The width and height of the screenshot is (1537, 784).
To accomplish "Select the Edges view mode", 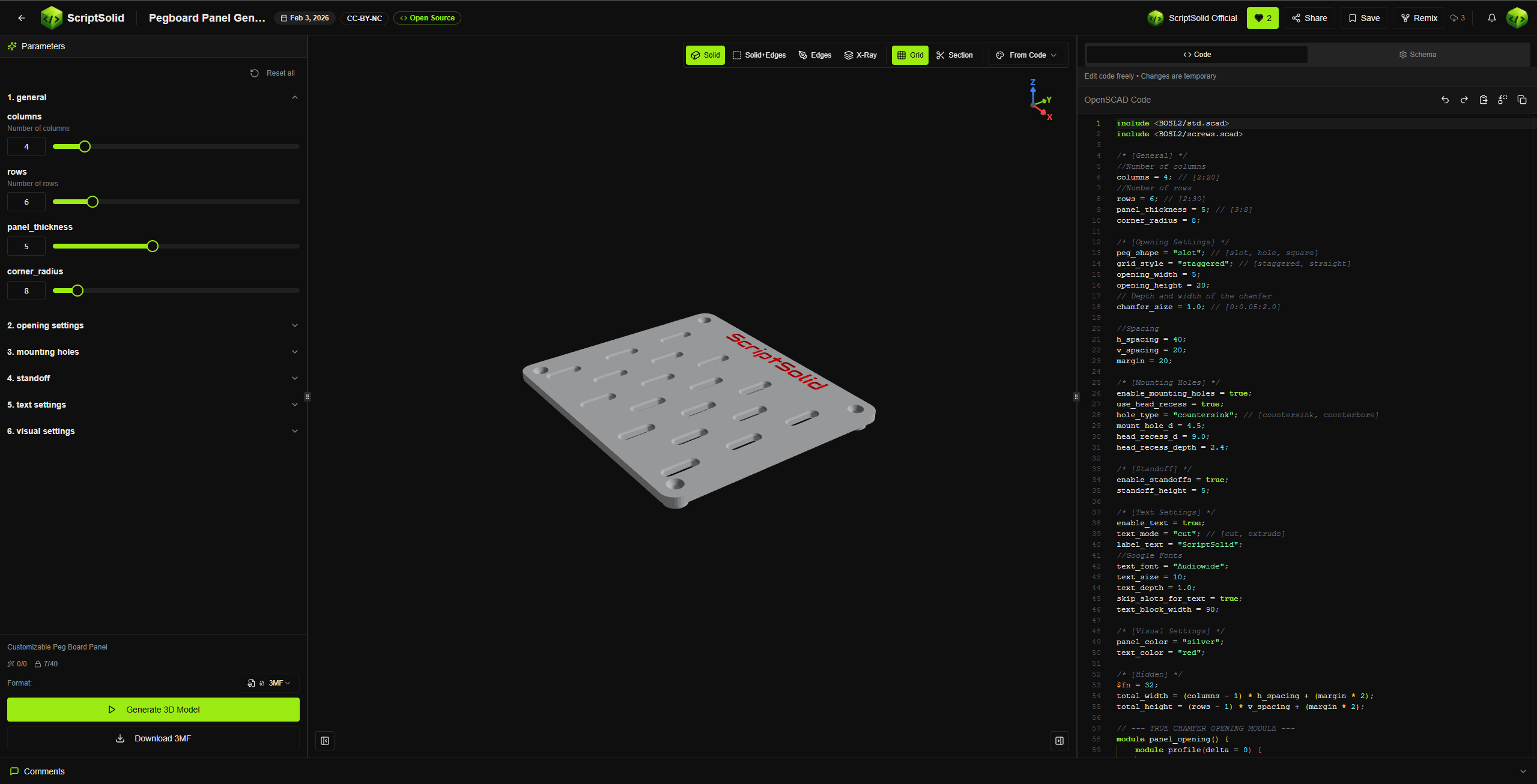I will [x=814, y=55].
